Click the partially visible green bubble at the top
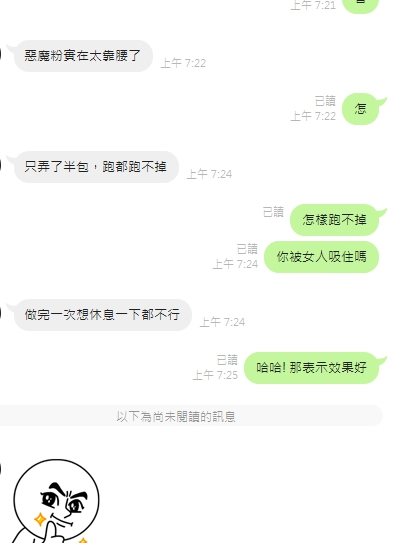Viewport: 402px width, 543px height. [x=360, y=6]
